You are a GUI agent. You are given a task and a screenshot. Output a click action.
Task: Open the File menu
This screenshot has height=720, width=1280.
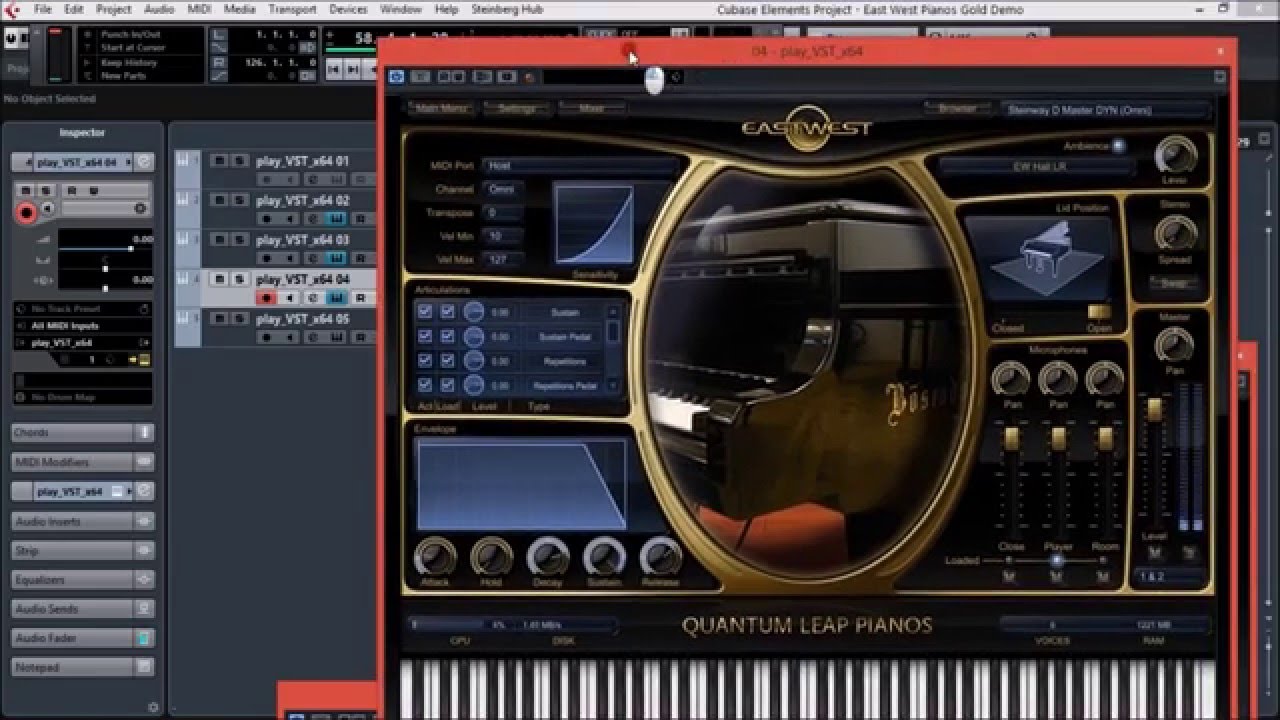(x=42, y=9)
